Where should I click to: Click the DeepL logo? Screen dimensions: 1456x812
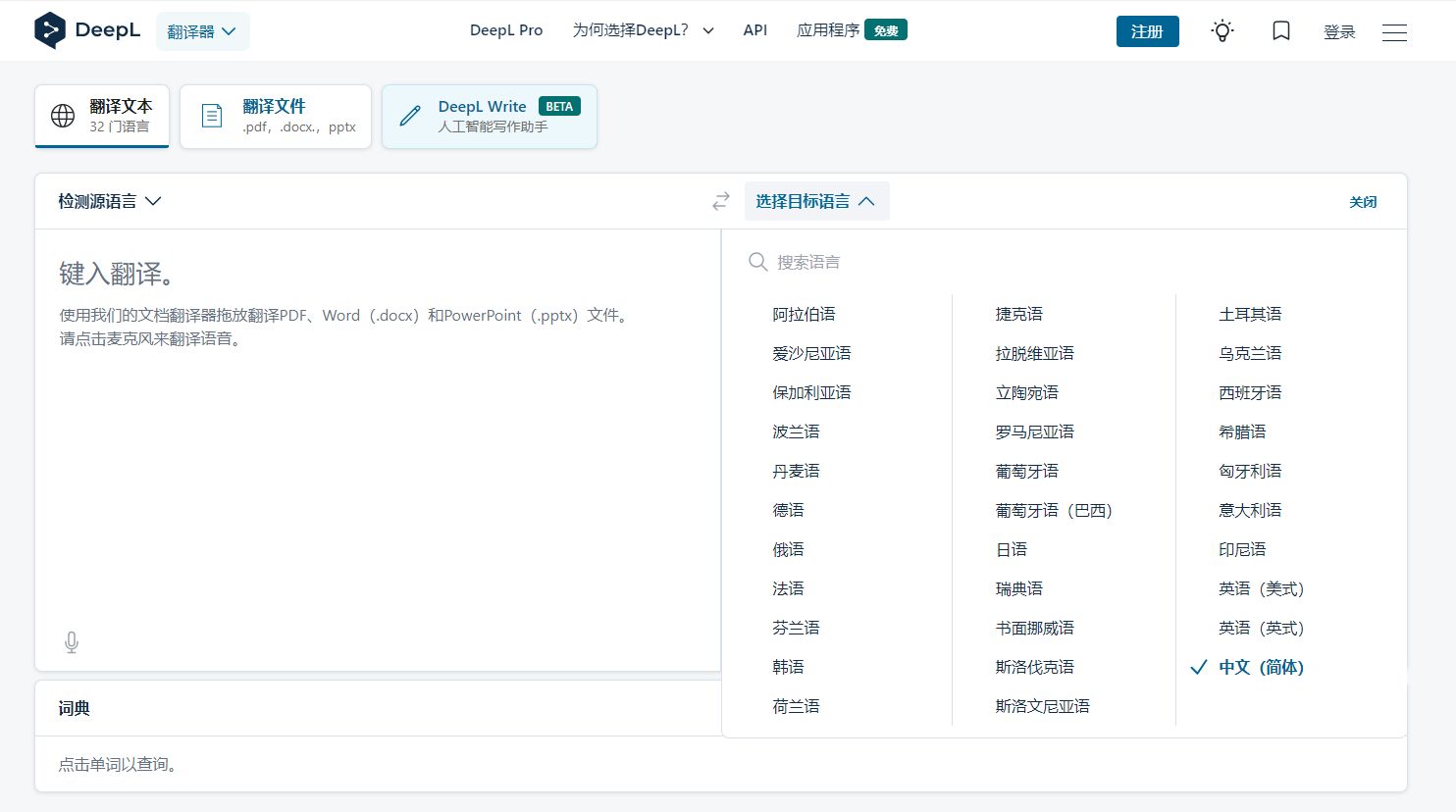pyautogui.click(x=87, y=30)
